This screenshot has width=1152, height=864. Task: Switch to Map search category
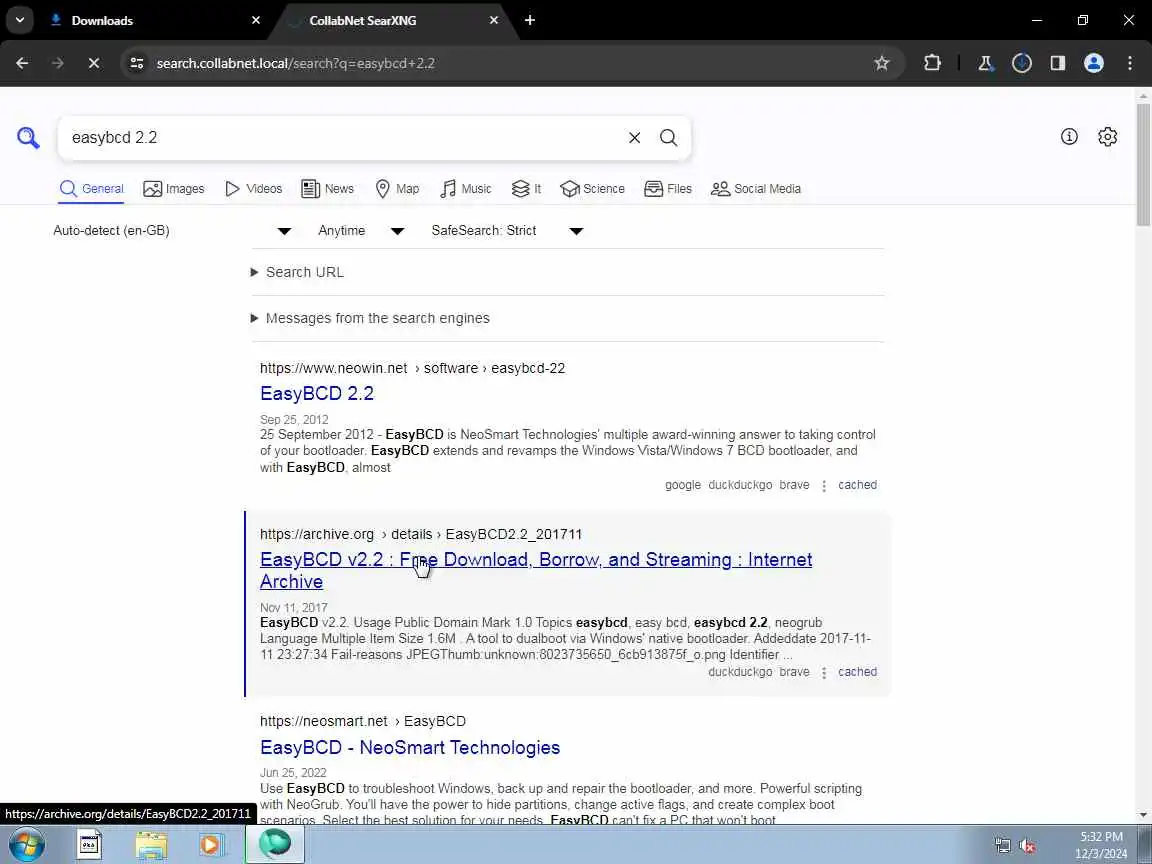point(397,189)
